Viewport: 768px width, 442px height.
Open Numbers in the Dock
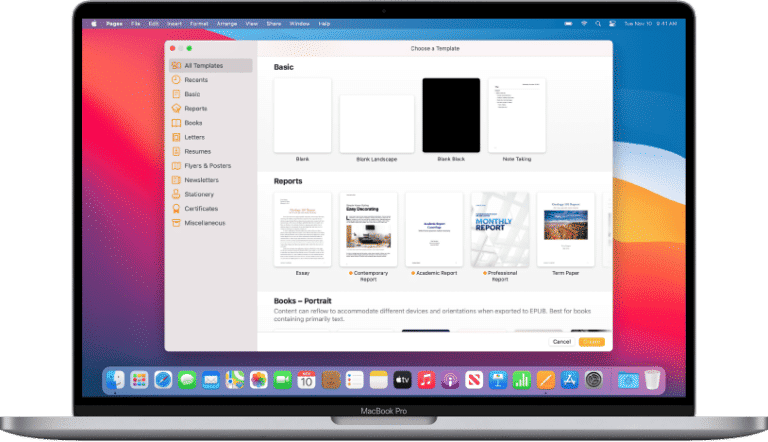pos(522,380)
